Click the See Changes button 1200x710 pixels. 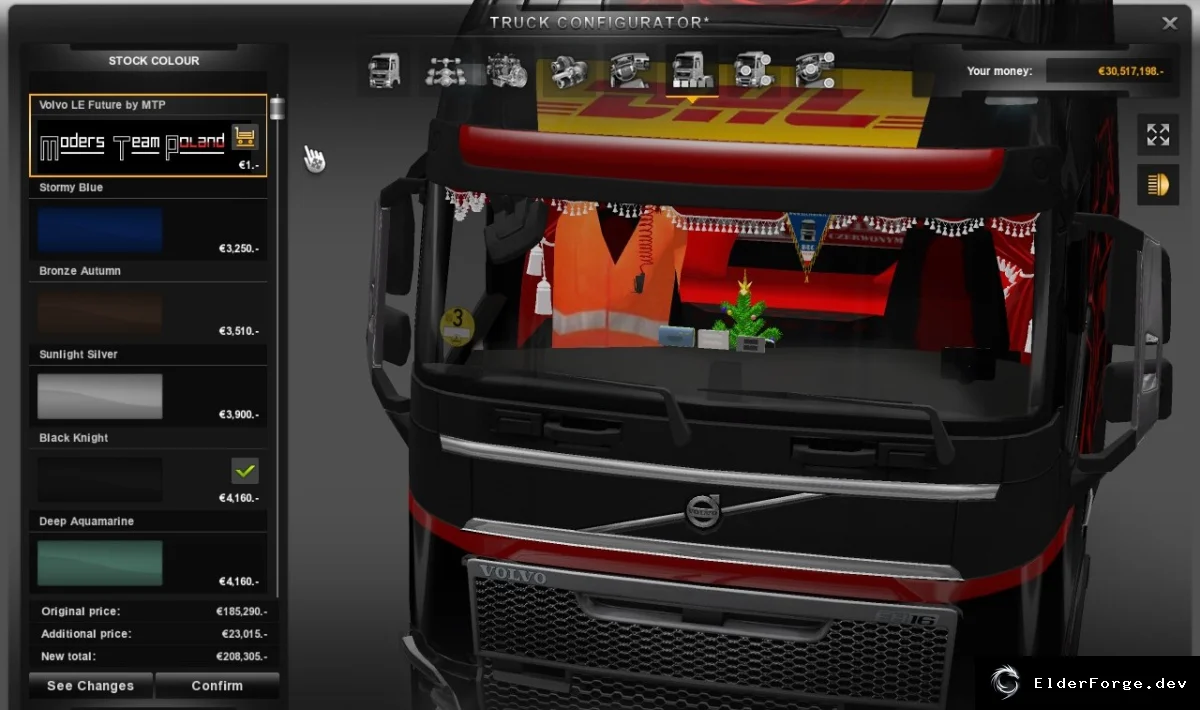tap(90, 686)
